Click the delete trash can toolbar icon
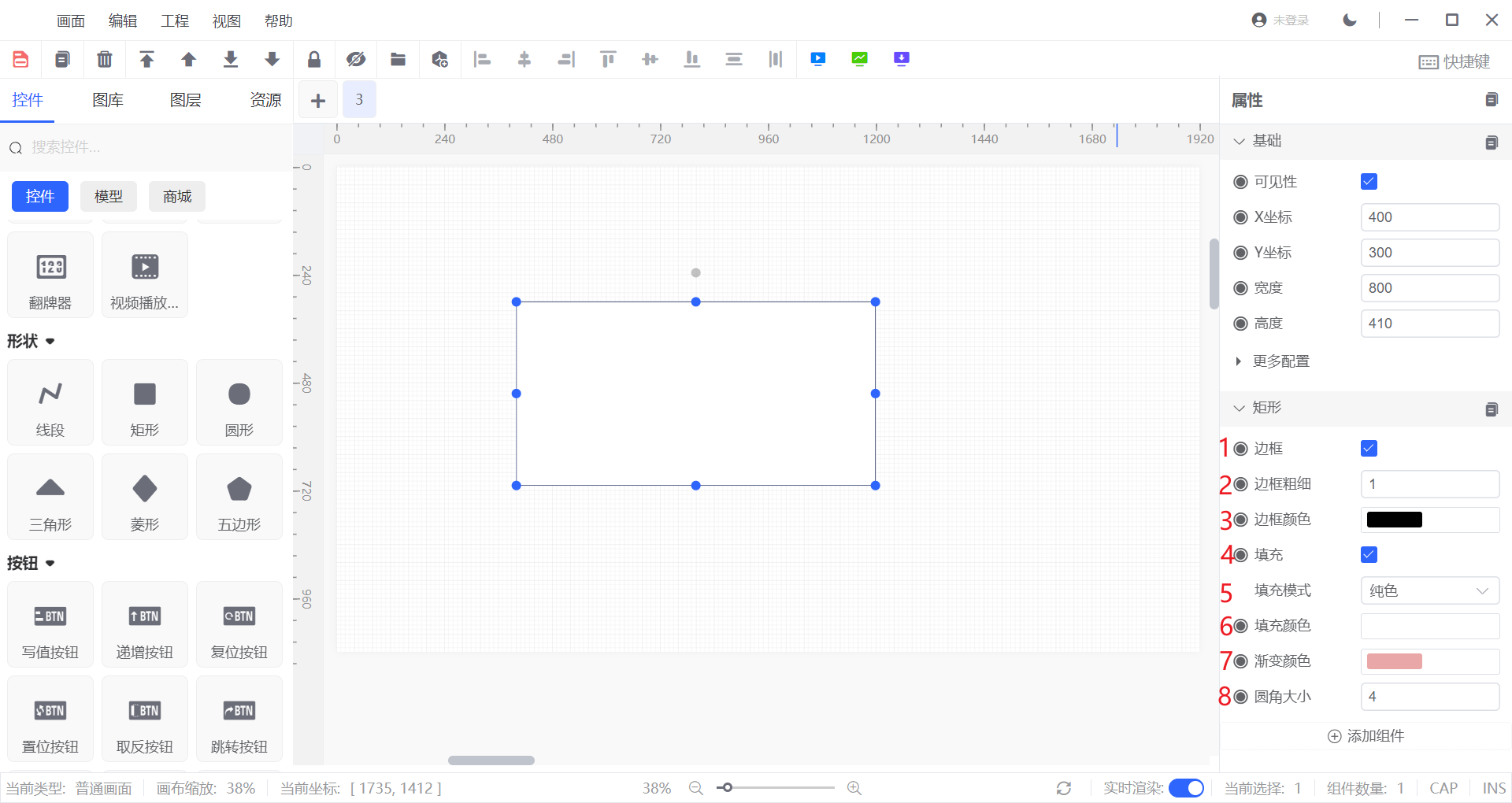This screenshot has height=803, width=1512. (104, 59)
